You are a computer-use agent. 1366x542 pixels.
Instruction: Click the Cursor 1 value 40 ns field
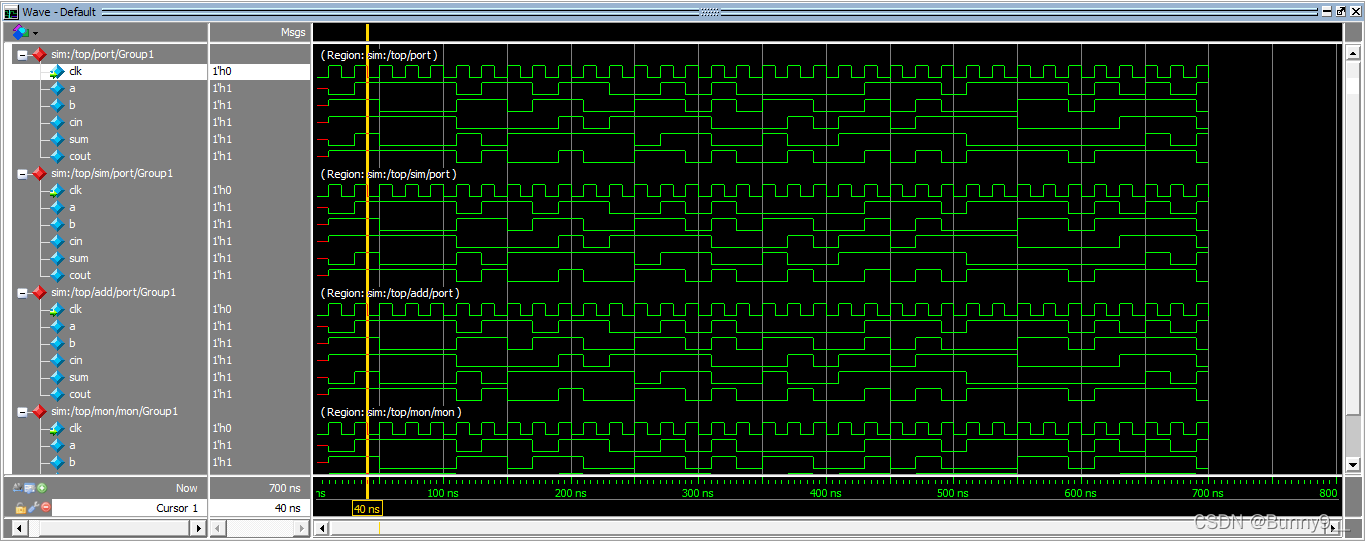(x=260, y=508)
